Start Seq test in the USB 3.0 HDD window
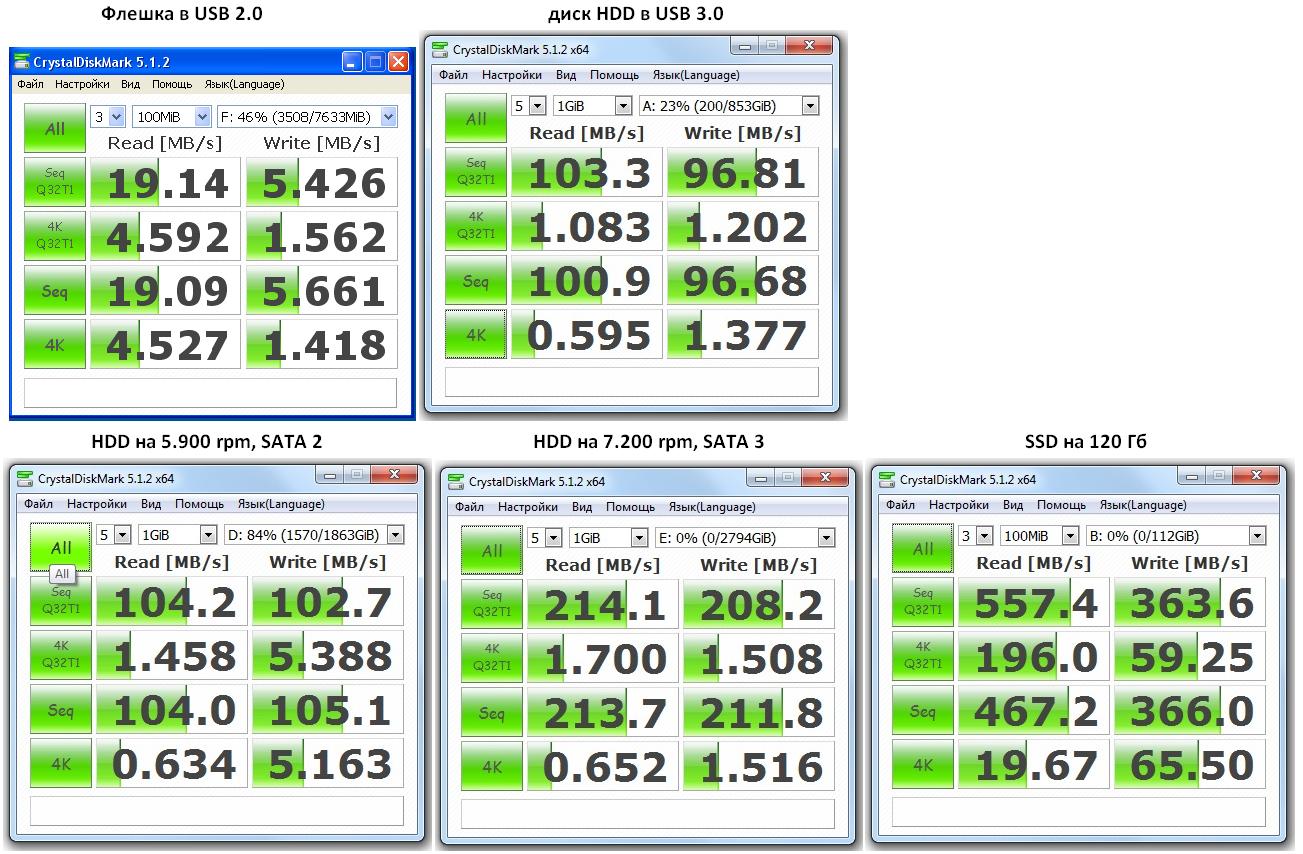 (x=476, y=281)
